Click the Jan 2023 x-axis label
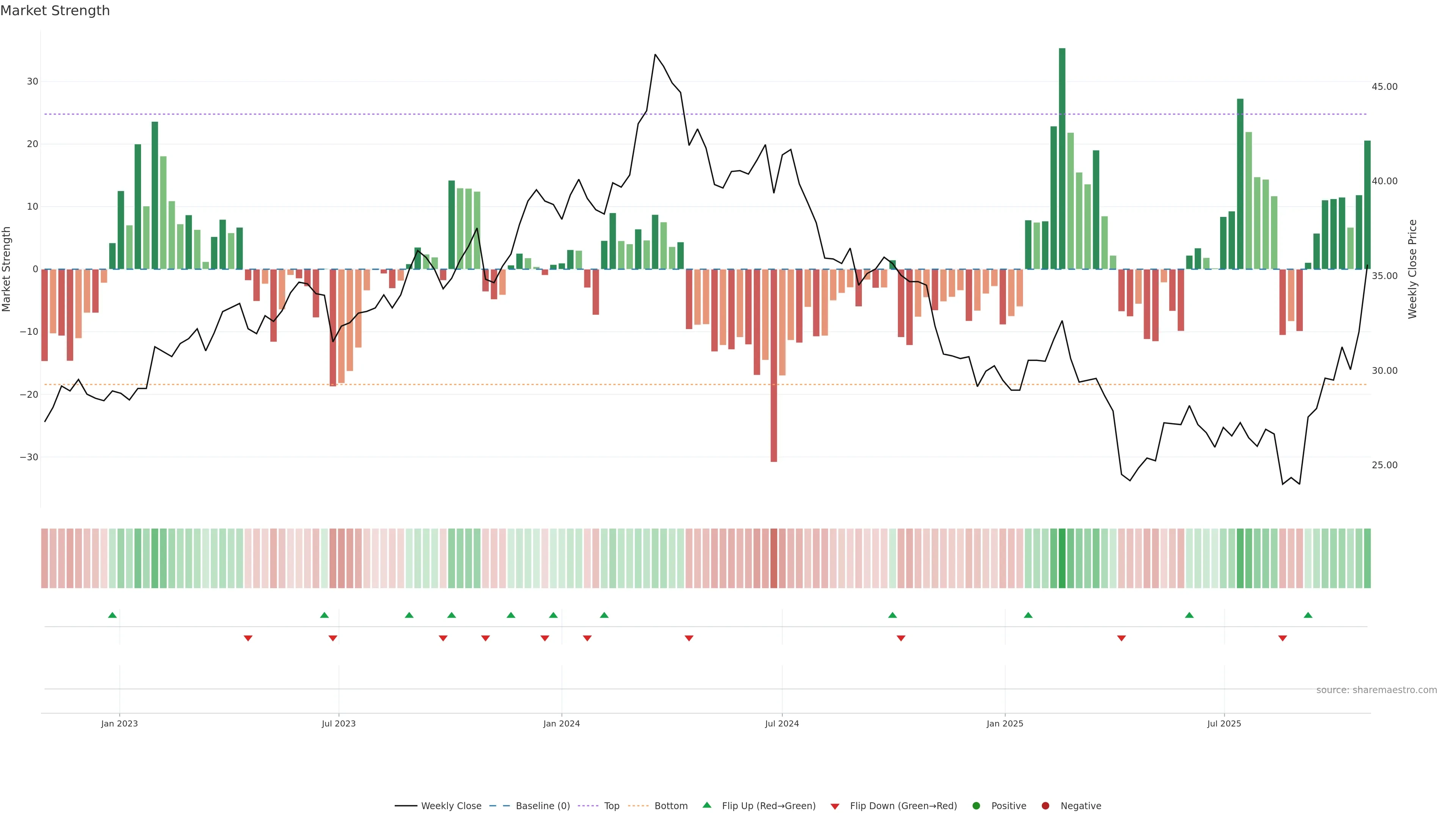 [119, 723]
